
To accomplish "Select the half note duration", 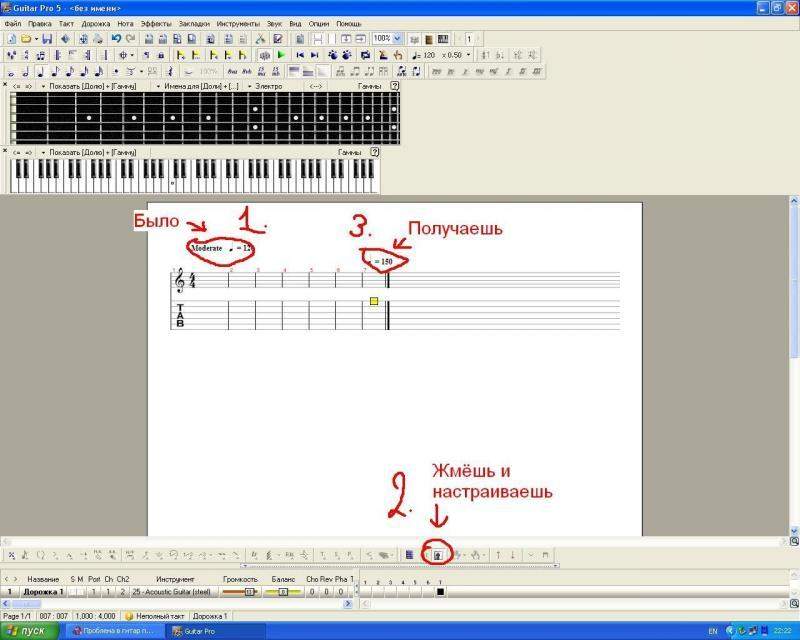I will (26, 71).
